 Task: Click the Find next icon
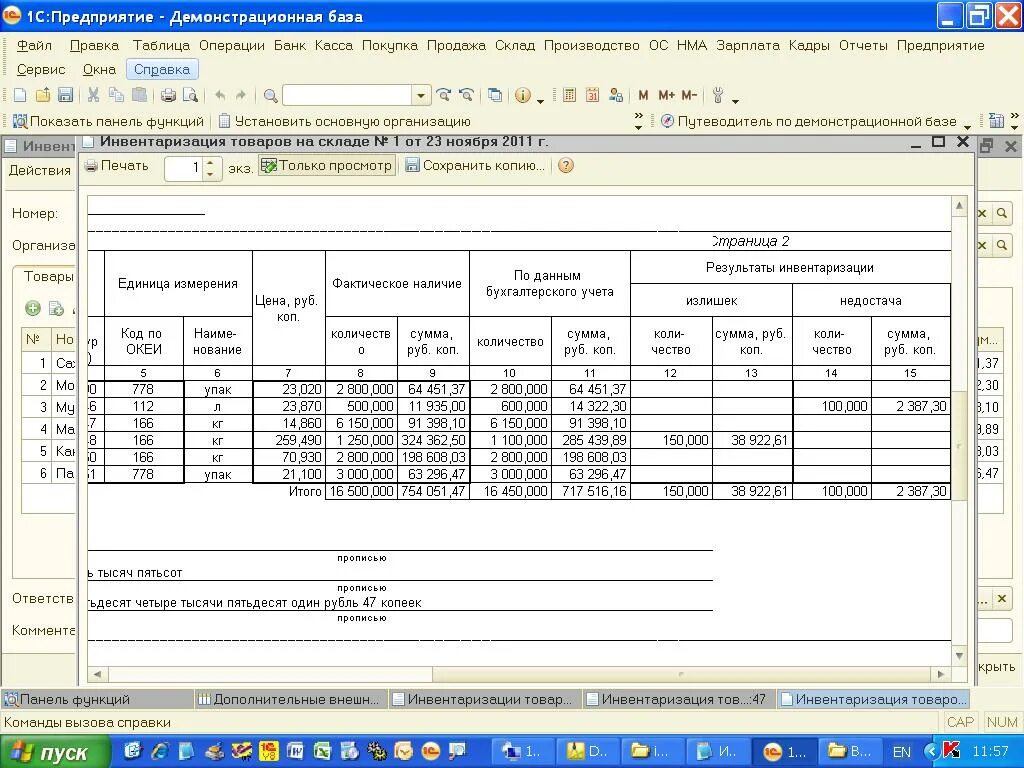pos(443,95)
